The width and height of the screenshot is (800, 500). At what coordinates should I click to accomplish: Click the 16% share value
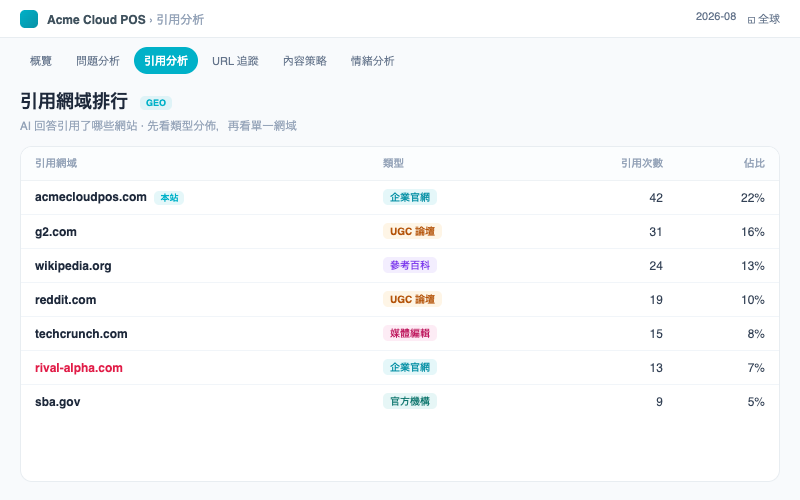[x=753, y=232]
